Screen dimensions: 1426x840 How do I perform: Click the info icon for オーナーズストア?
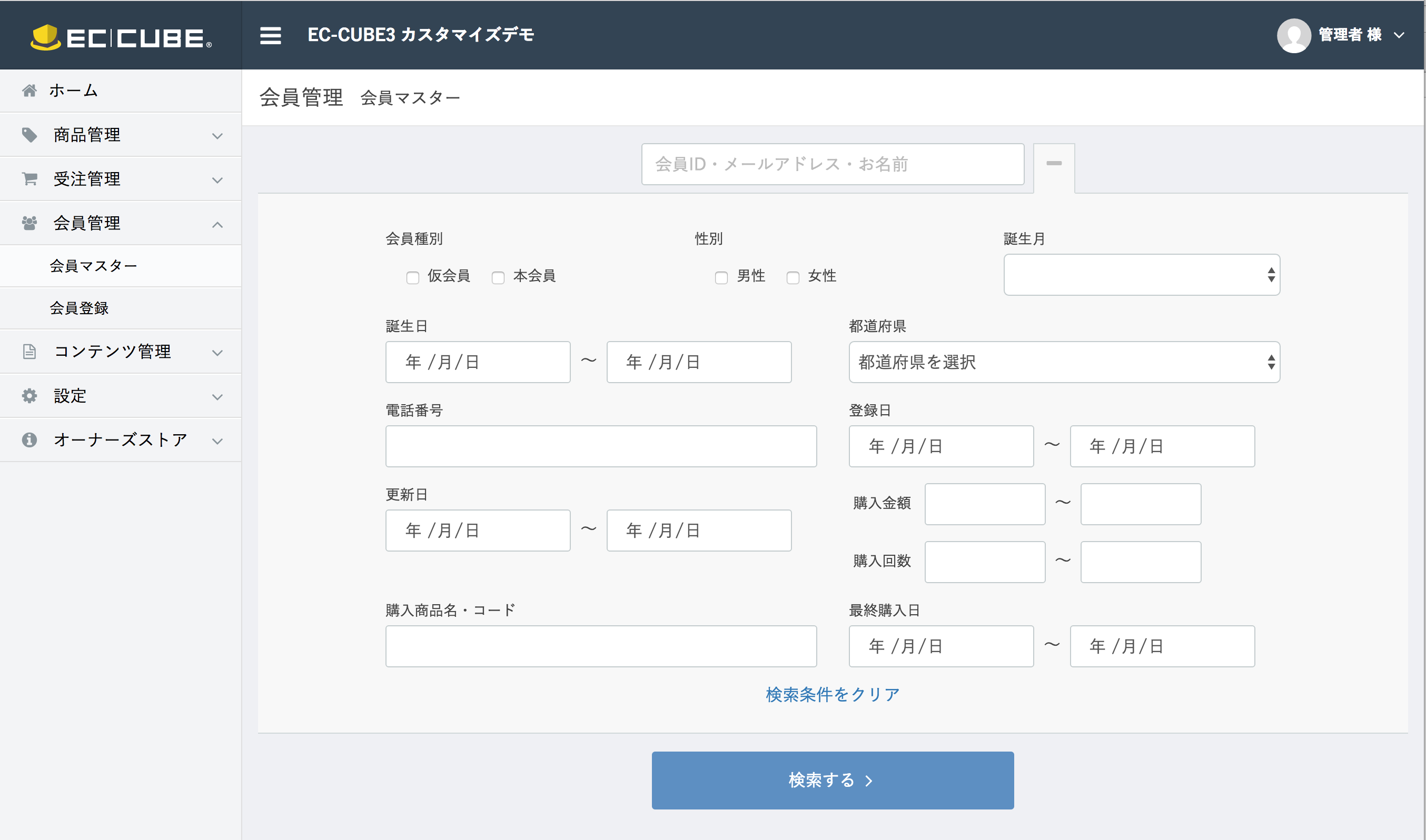click(29, 440)
